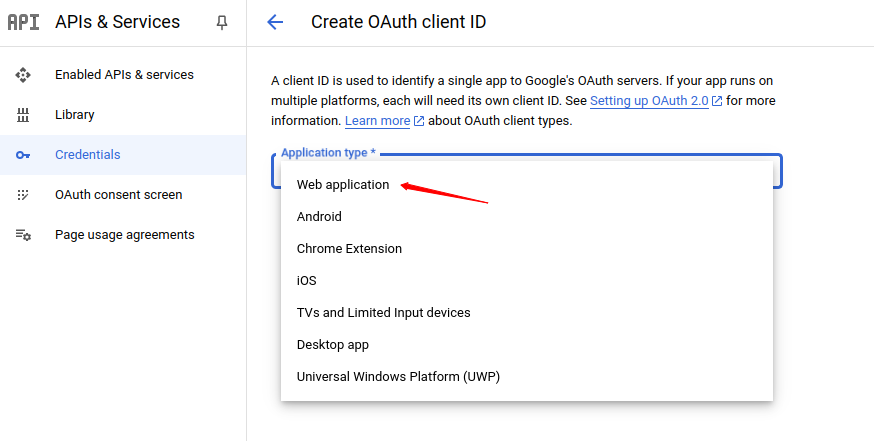Click the API logo icon
The width and height of the screenshot is (874, 441).
(23, 22)
